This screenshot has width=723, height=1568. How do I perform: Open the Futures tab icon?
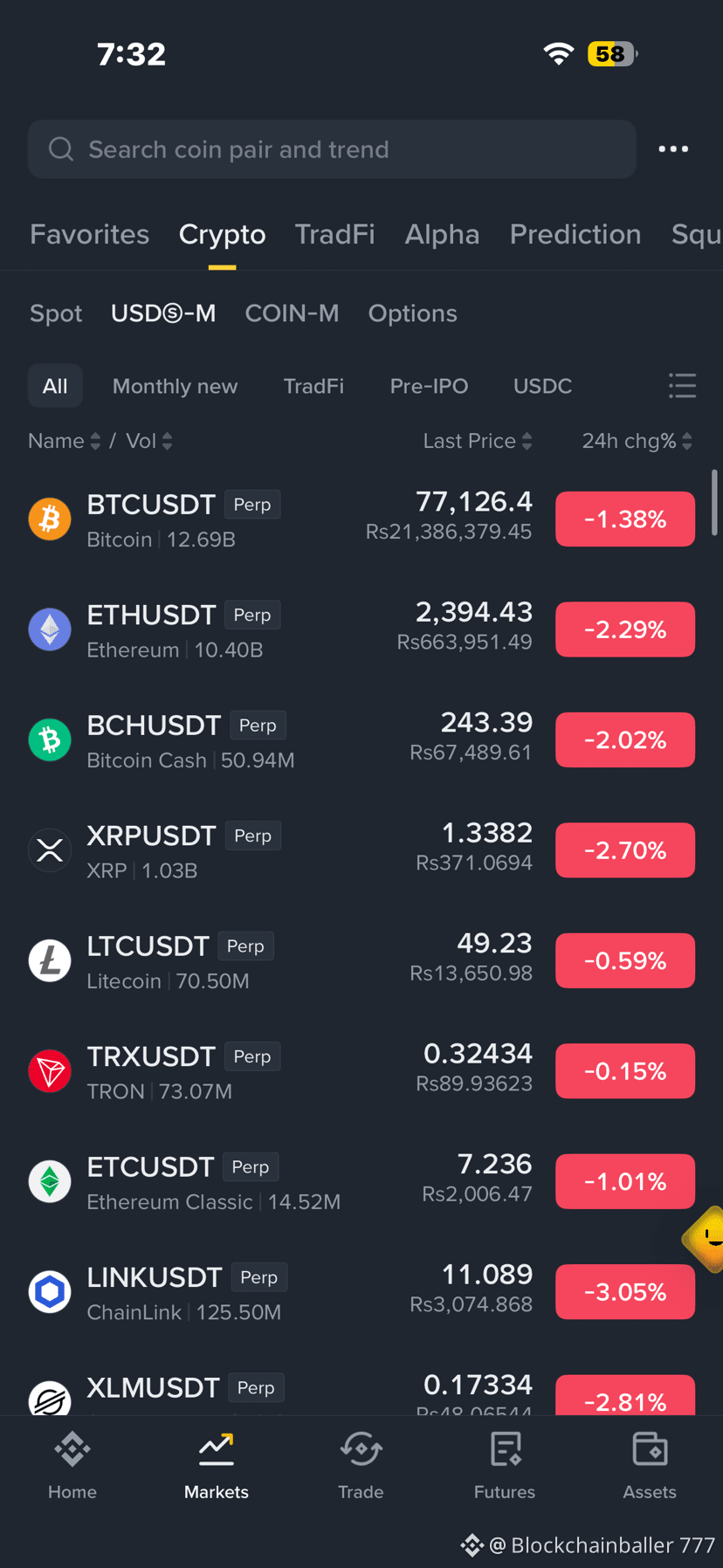pos(506,1451)
